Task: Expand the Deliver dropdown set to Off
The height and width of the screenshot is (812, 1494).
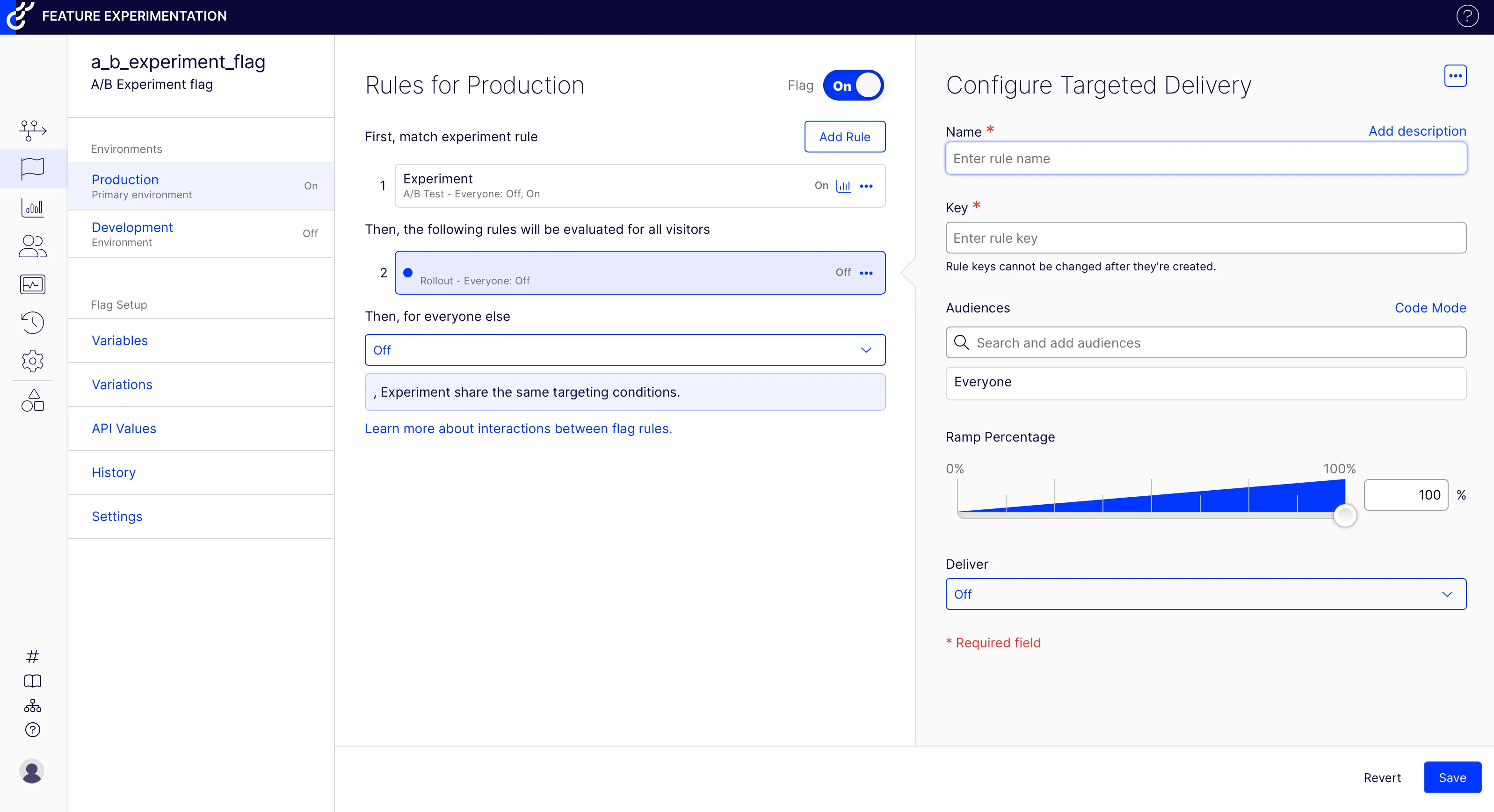Action: tap(1205, 594)
